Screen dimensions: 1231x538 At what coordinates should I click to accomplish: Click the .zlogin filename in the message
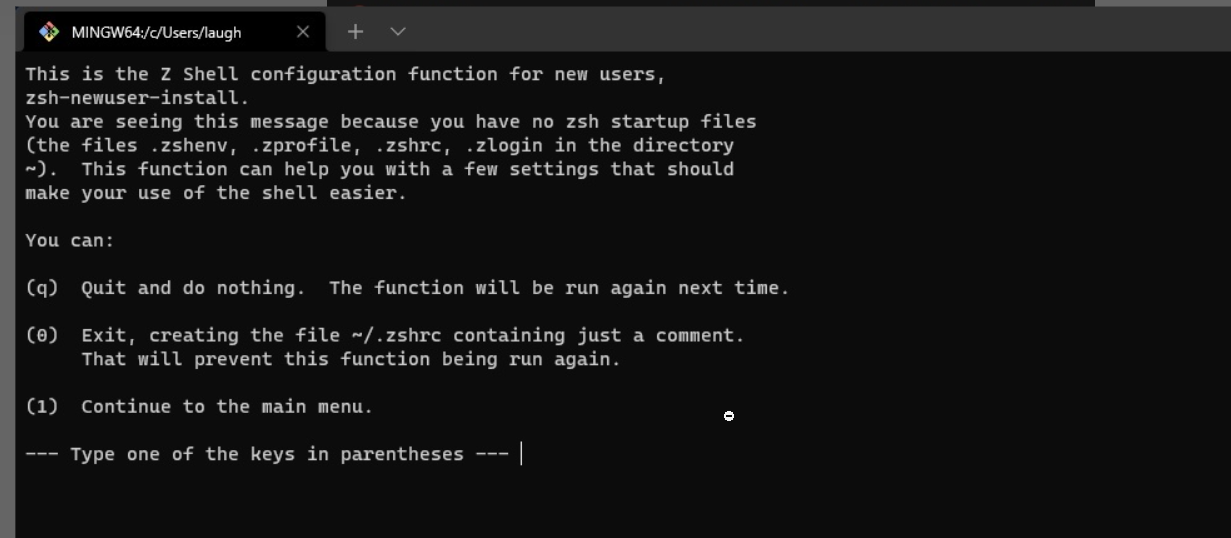tap(504, 146)
